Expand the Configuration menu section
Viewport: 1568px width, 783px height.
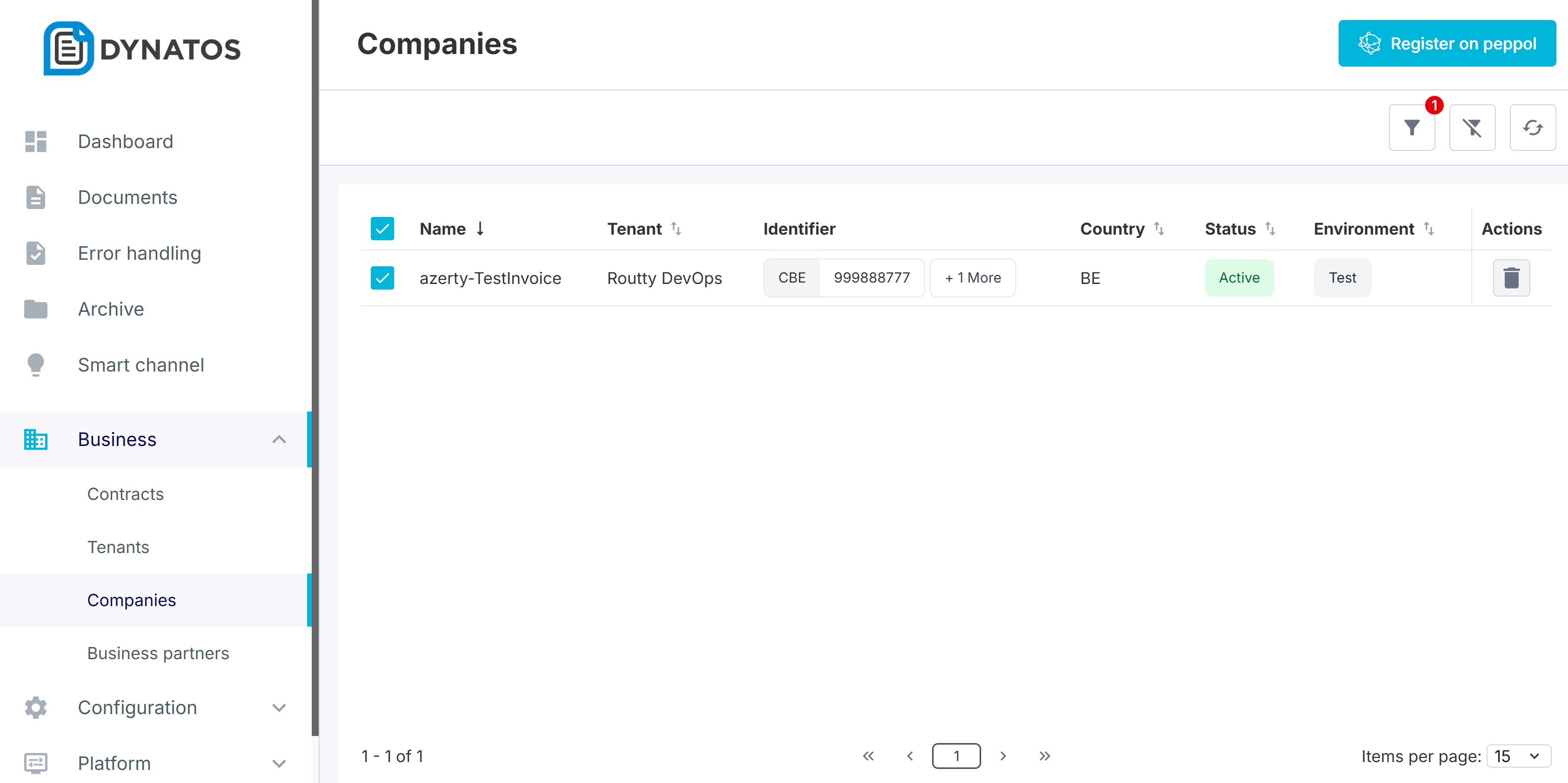279,708
